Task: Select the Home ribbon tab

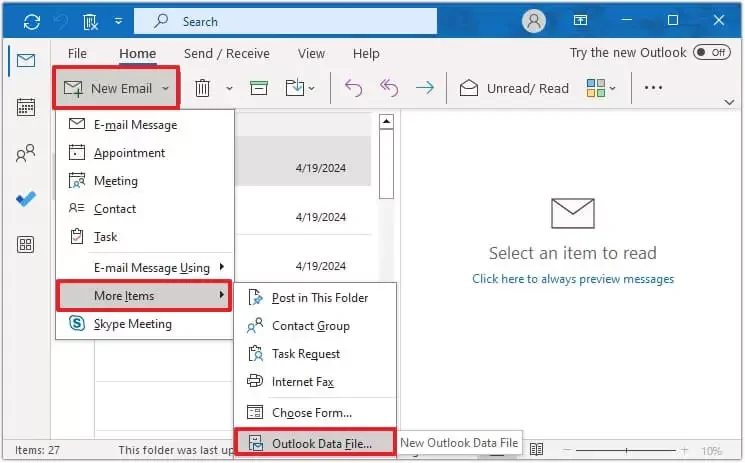Action: (137, 54)
